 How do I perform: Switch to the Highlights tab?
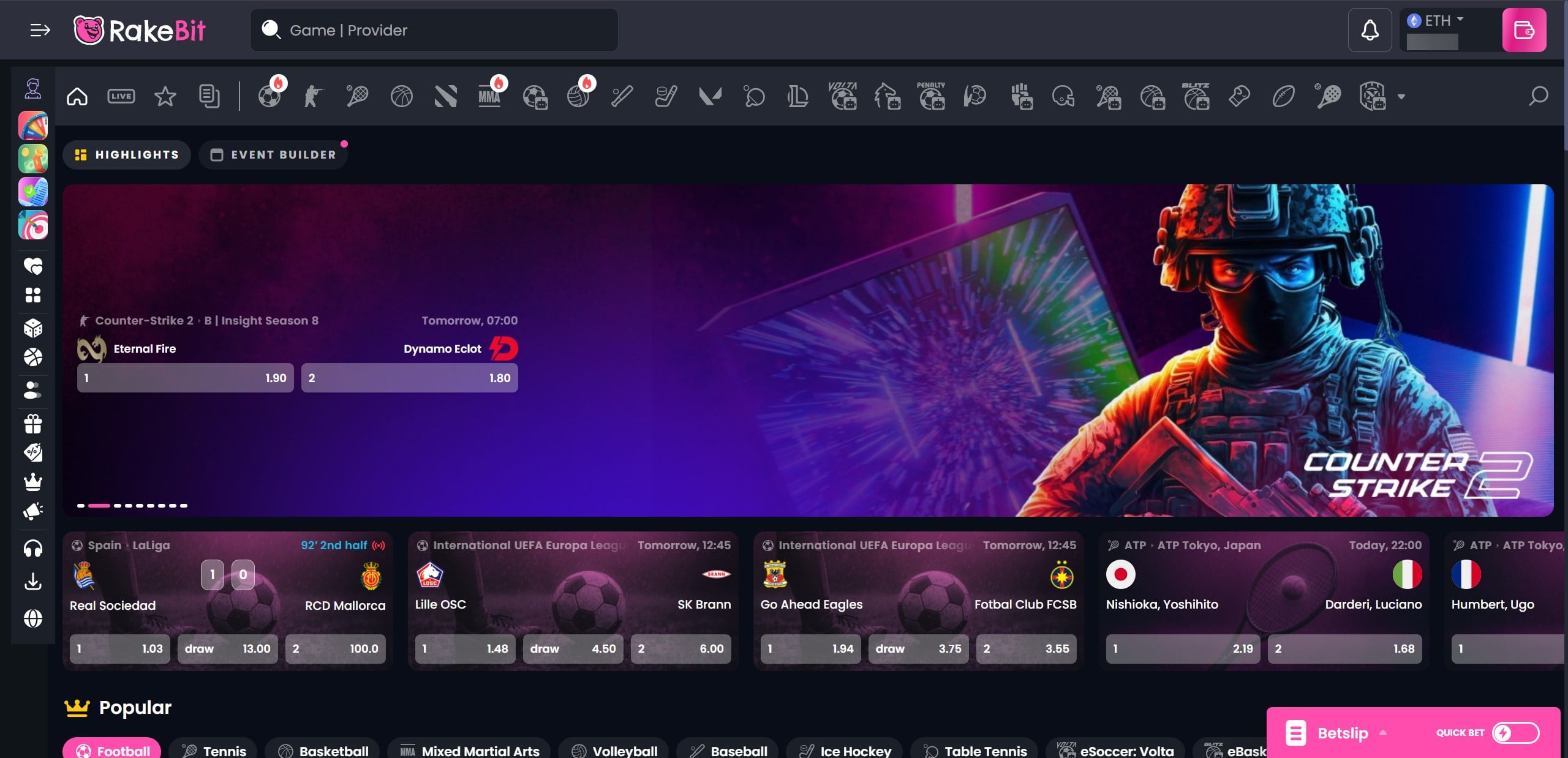[x=127, y=154]
